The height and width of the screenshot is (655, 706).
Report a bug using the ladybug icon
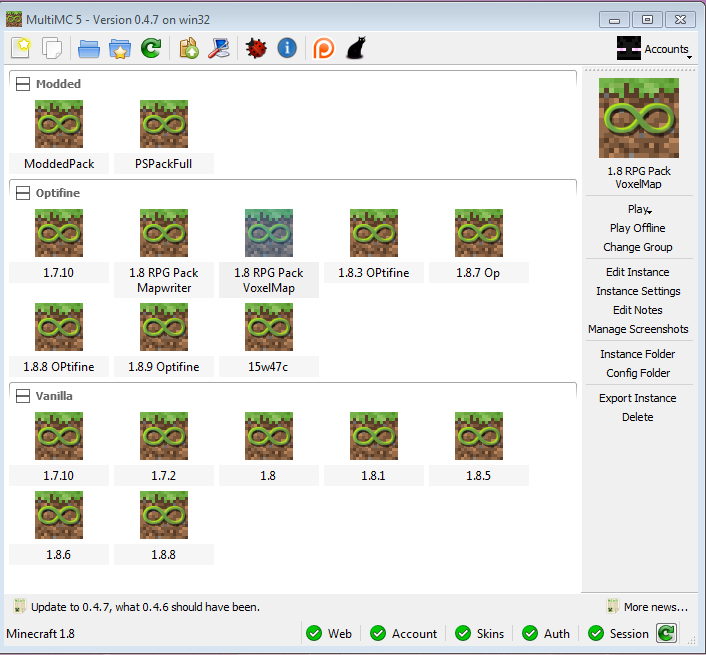pos(256,47)
